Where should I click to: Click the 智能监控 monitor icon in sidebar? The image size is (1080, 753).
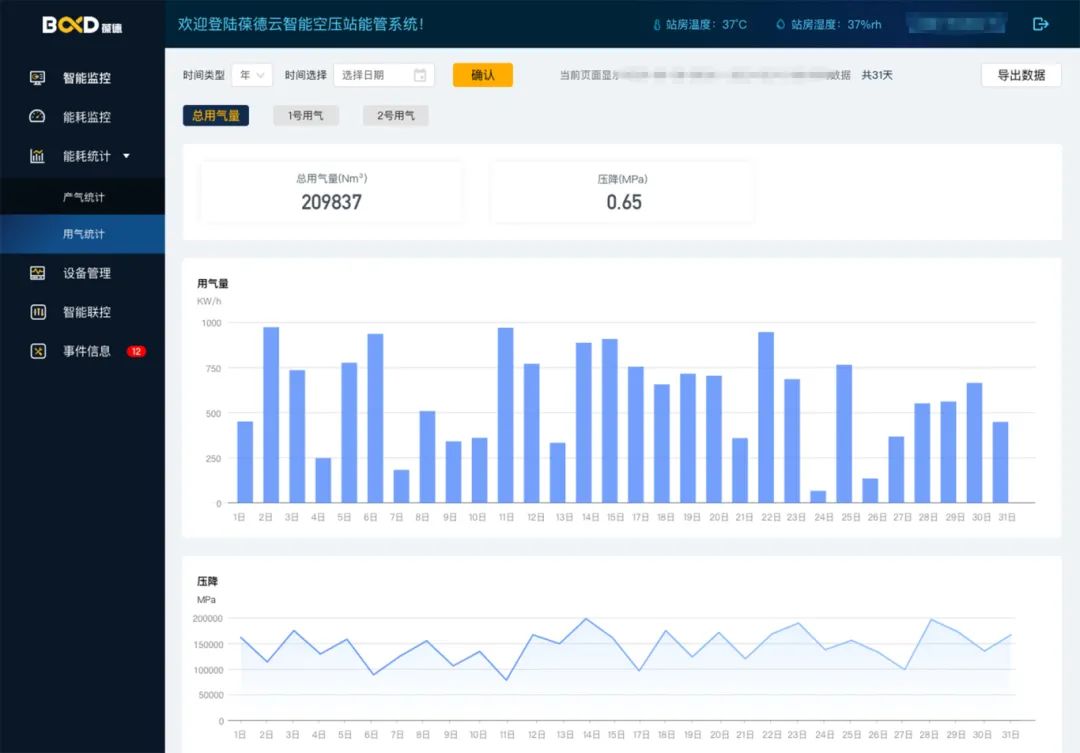click(38, 78)
